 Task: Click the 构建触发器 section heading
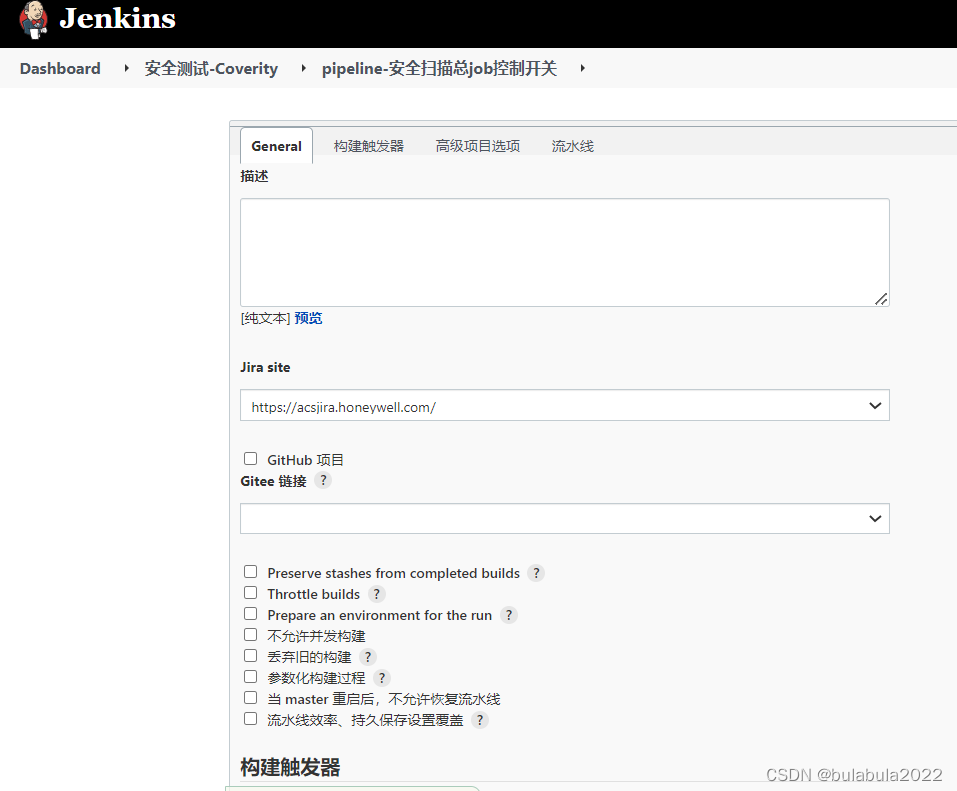(x=290, y=767)
